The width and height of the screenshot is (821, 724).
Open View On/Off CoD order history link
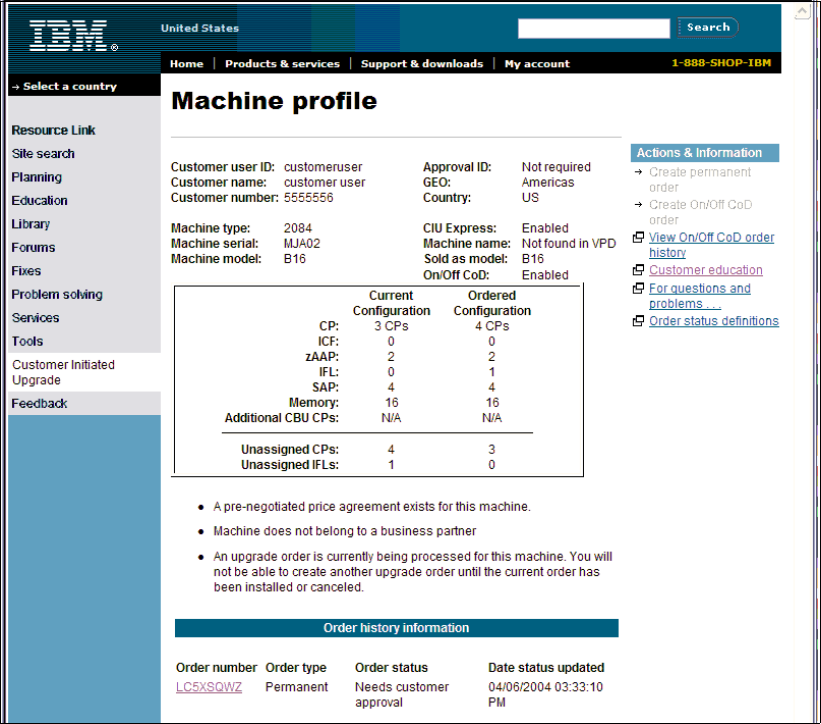pyautogui.click(x=712, y=244)
